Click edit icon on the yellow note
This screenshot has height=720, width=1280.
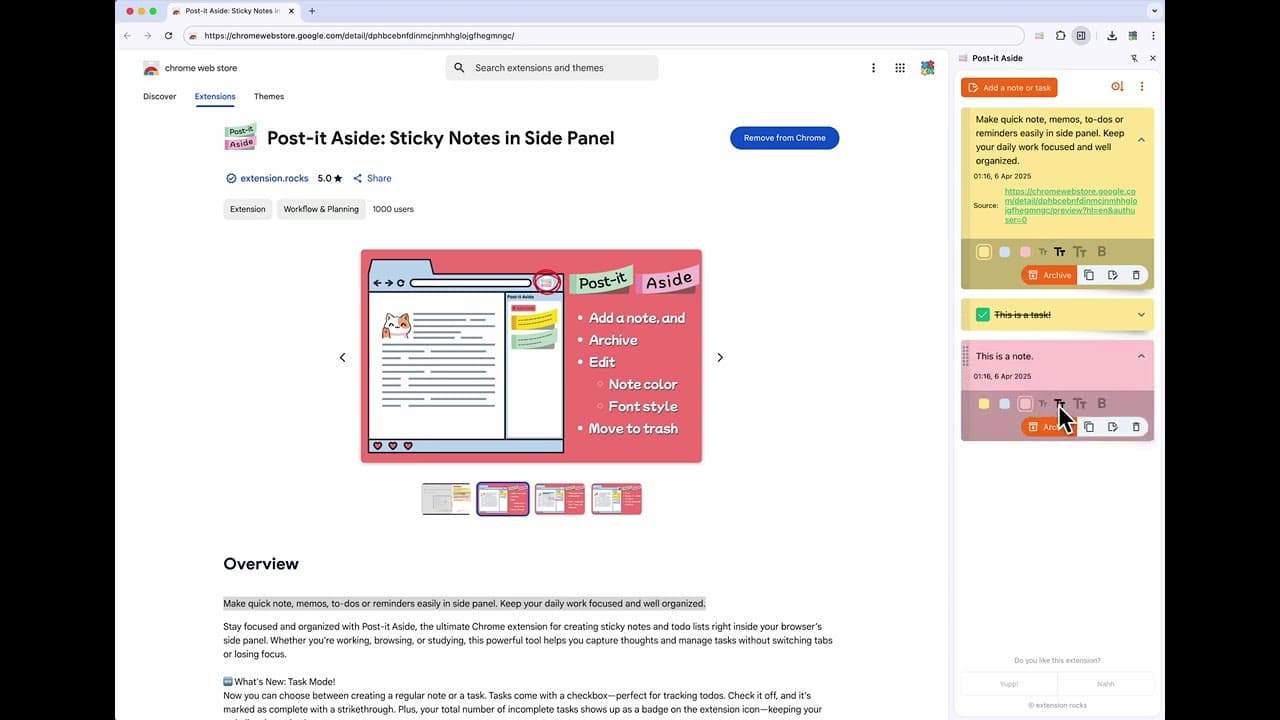(x=1112, y=275)
